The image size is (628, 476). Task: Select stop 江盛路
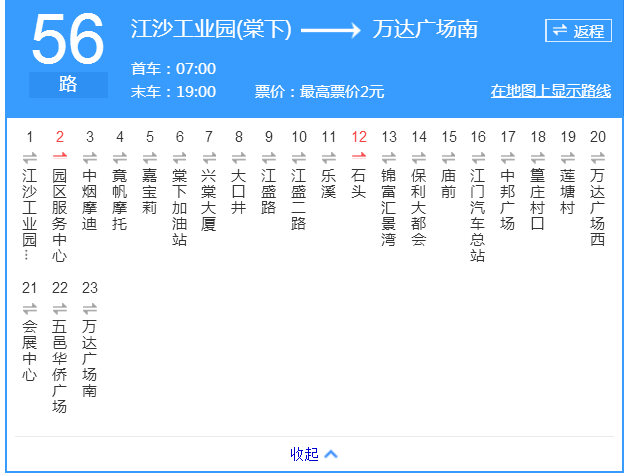pos(269,191)
